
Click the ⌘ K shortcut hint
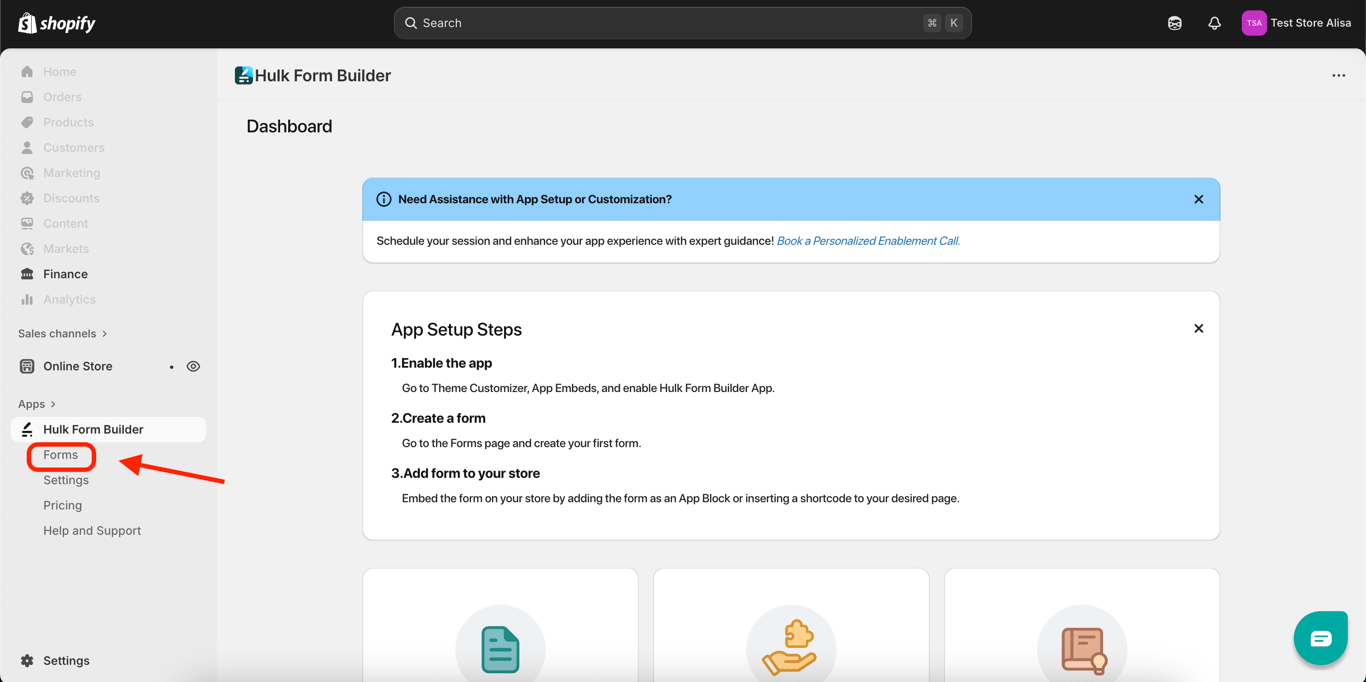[943, 23]
